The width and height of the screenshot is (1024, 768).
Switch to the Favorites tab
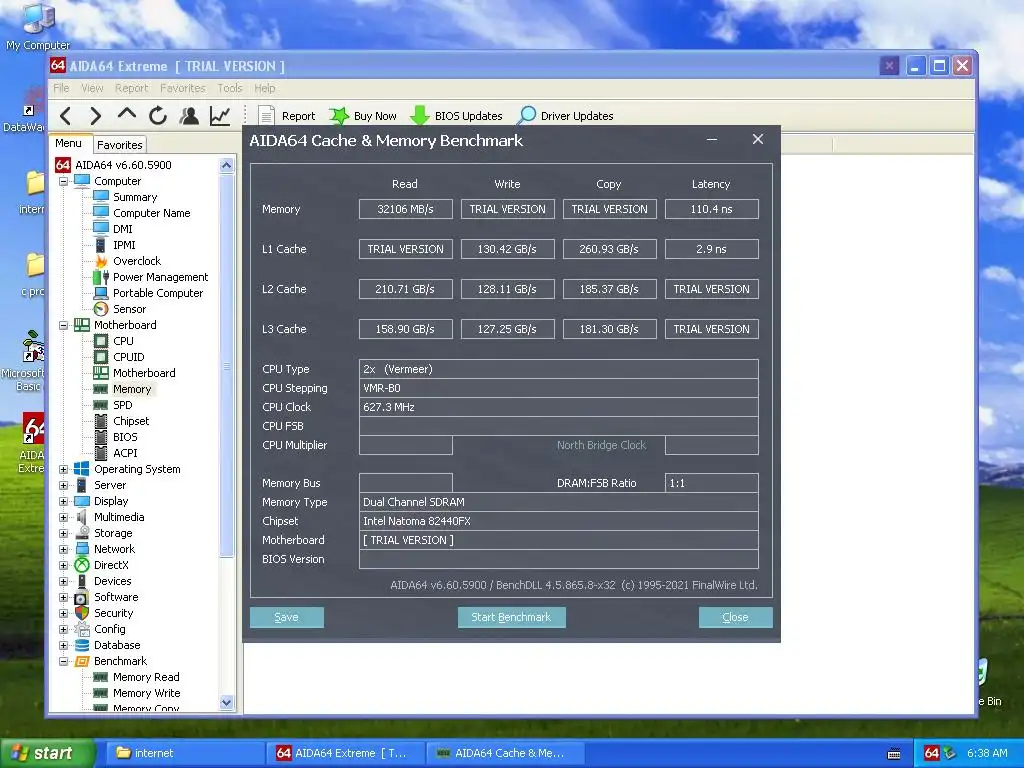(x=120, y=145)
